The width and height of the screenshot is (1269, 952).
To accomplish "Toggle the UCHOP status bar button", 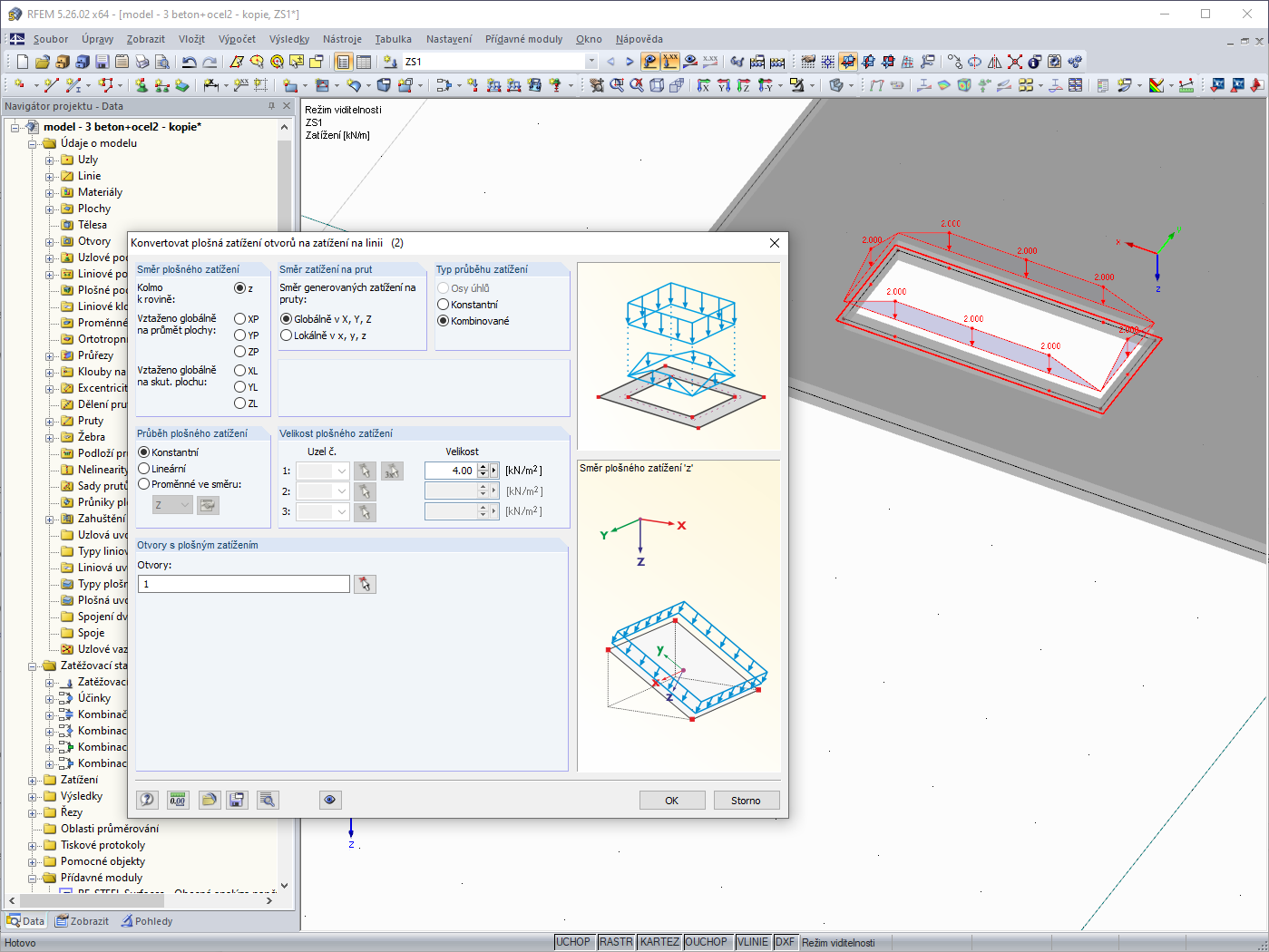I will [573, 942].
